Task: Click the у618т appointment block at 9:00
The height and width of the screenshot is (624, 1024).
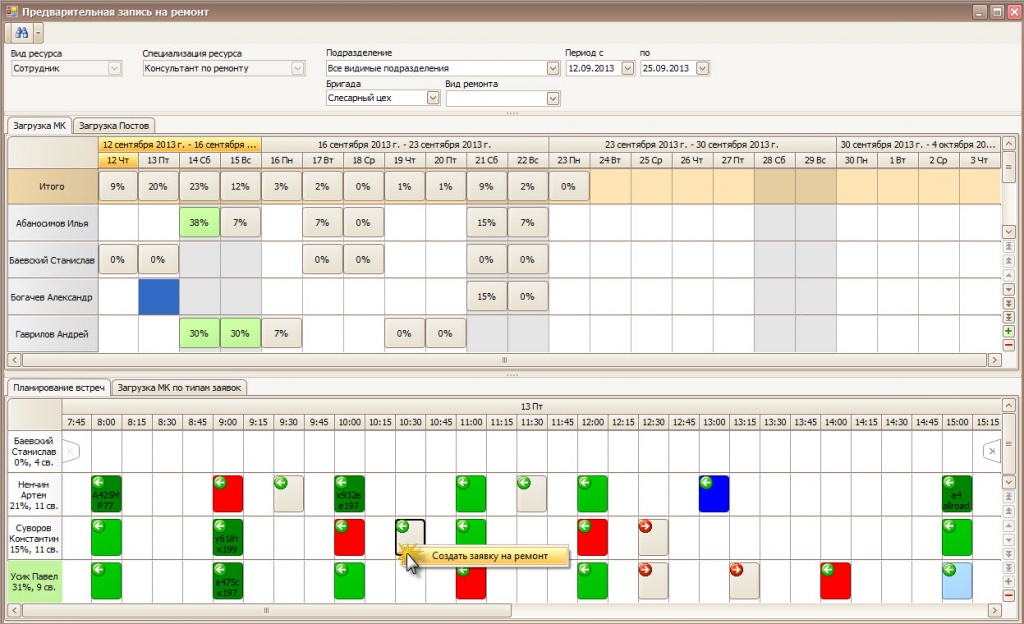Action: point(227,537)
